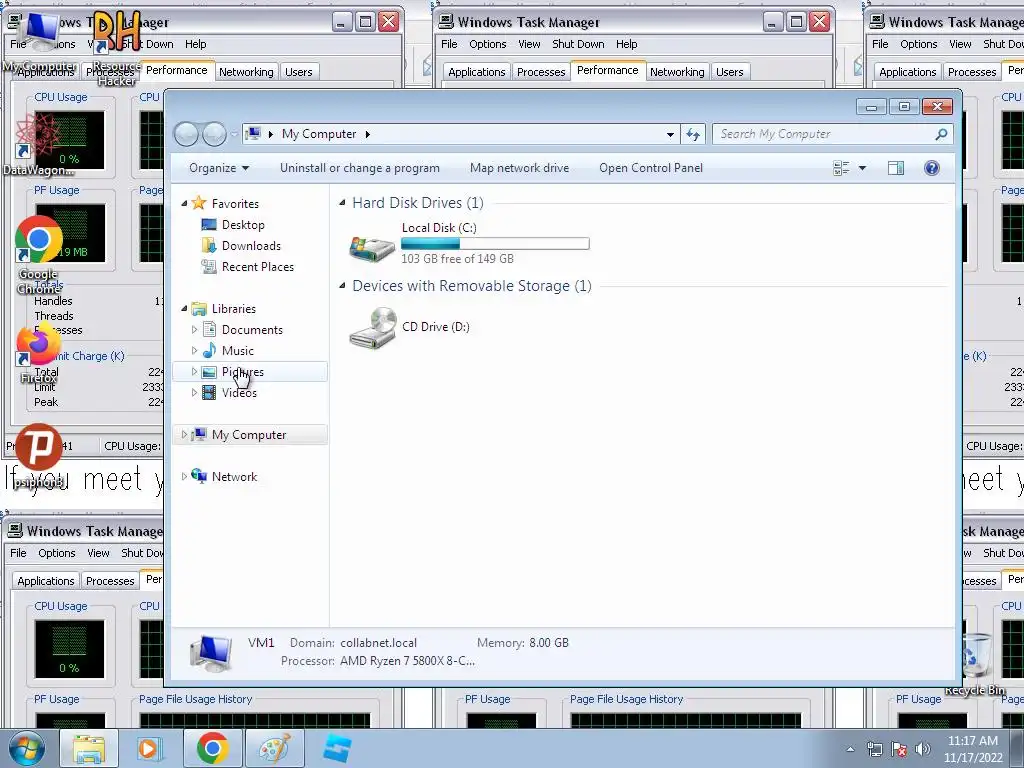The image size is (1024, 768).
Task: Switch to Applications tab, middle Task Manager
Action: pos(477,72)
